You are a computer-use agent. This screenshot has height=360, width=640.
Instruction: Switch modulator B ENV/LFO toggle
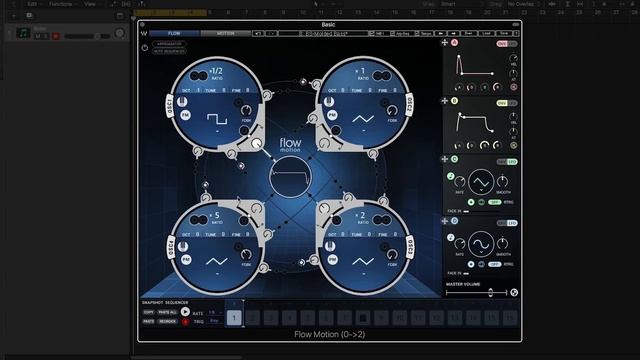click(x=507, y=103)
